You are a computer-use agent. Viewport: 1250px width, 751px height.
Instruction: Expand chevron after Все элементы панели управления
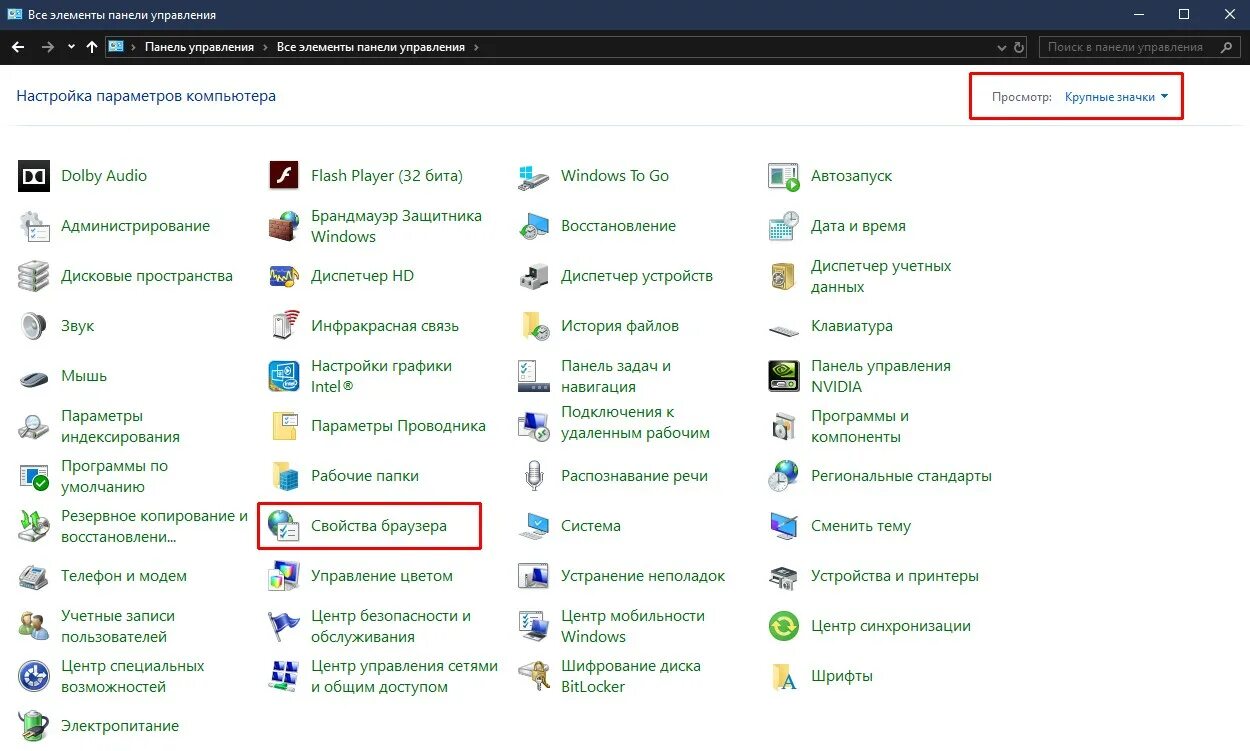[x=476, y=47]
